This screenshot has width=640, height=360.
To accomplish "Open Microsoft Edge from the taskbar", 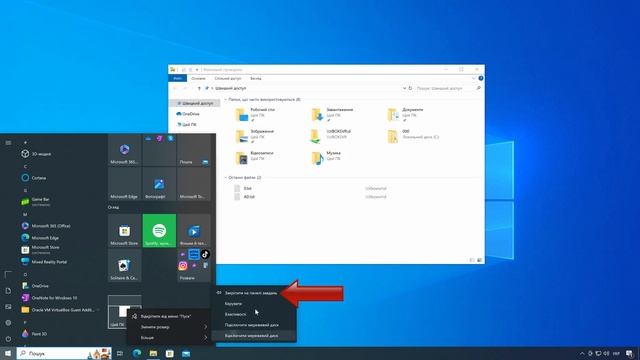I will (137, 353).
